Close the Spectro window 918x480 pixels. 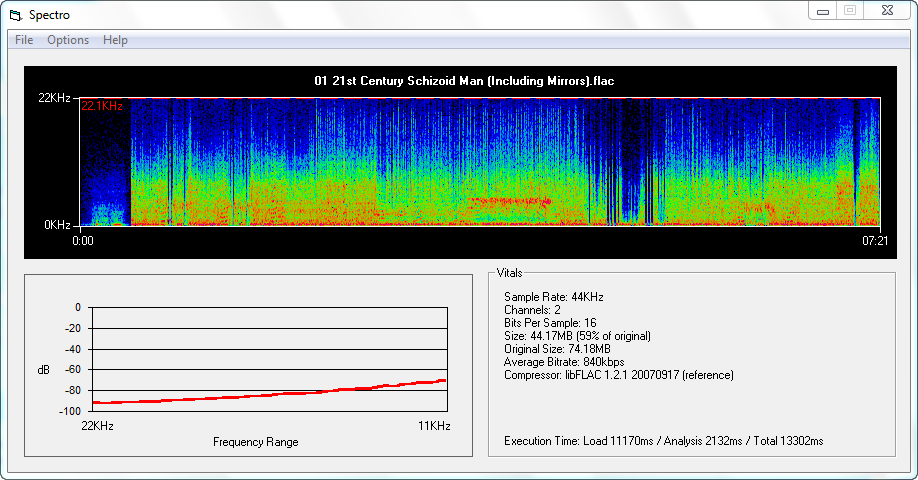(x=887, y=11)
